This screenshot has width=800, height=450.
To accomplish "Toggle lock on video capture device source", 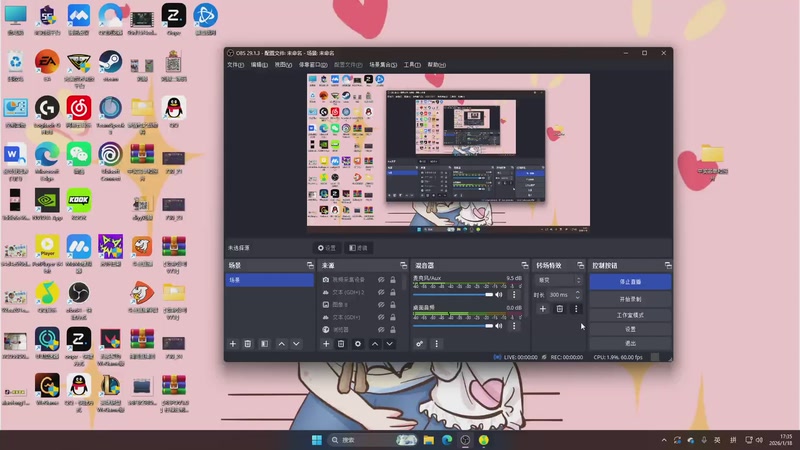I will tap(393, 280).
